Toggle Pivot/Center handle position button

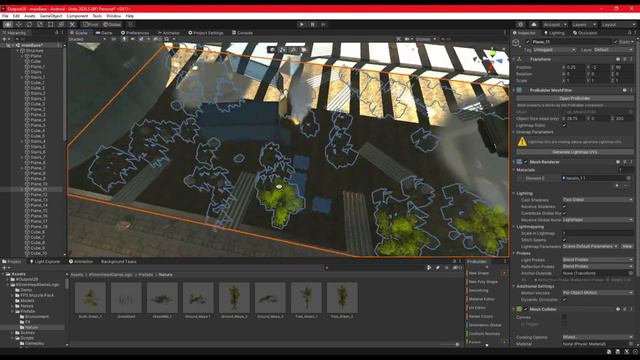(x=91, y=24)
